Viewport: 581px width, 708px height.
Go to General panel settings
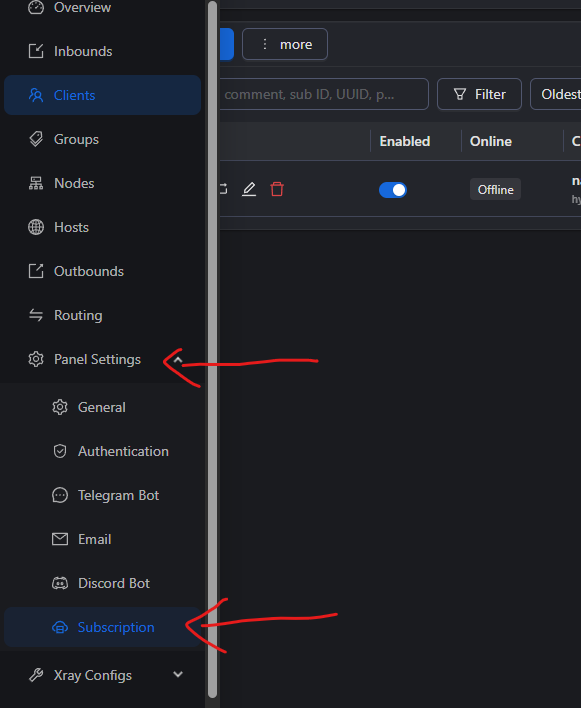click(x=102, y=407)
